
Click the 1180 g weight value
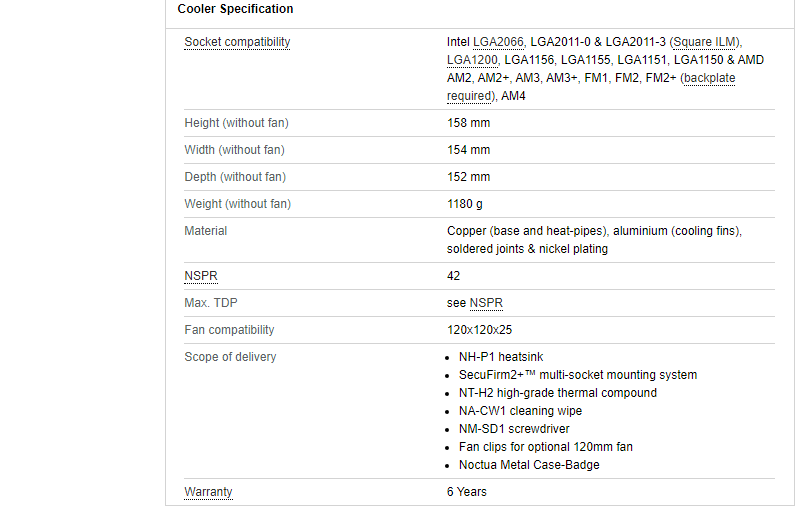coord(465,204)
